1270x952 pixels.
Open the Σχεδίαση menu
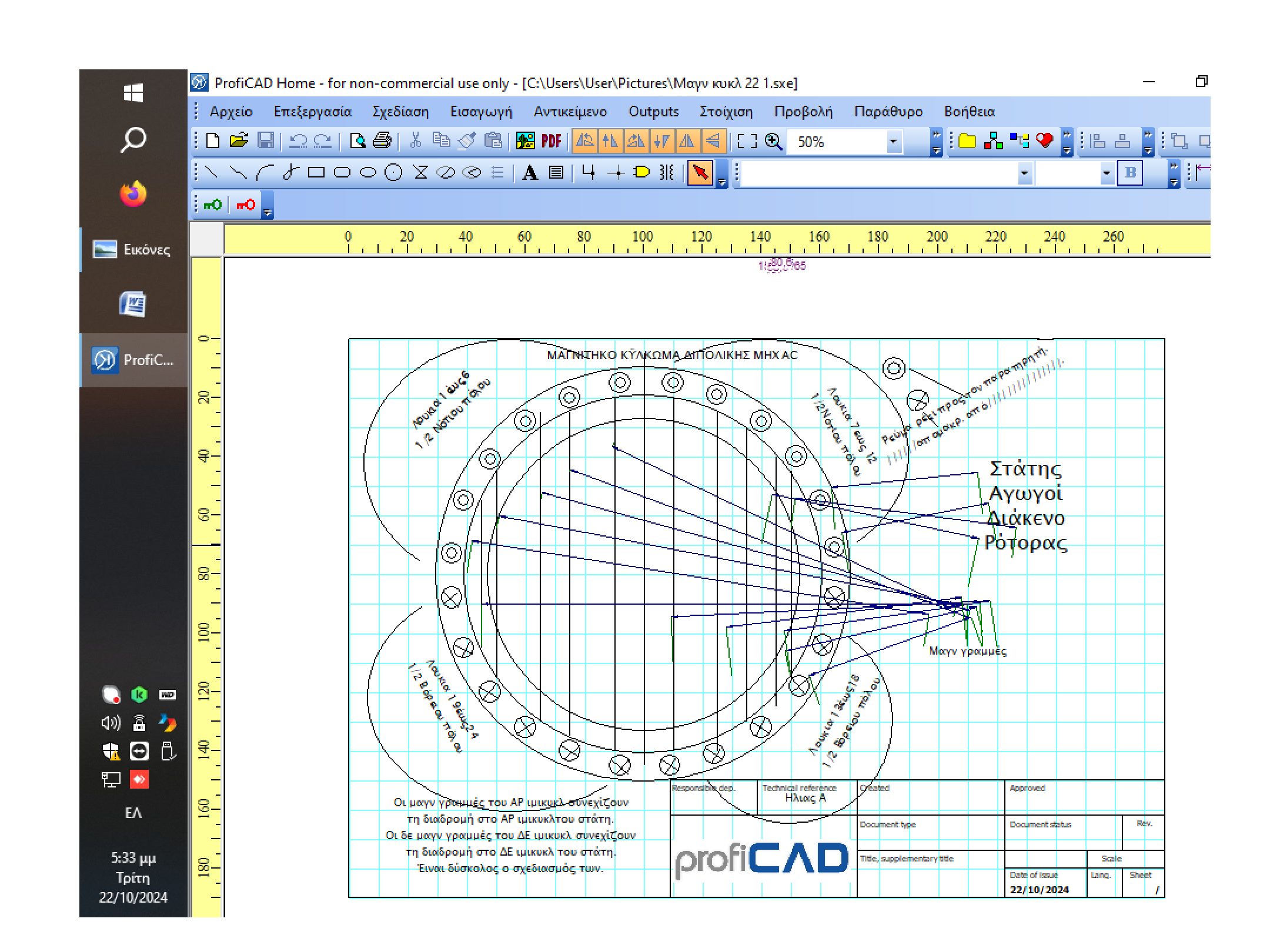(400, 112)
